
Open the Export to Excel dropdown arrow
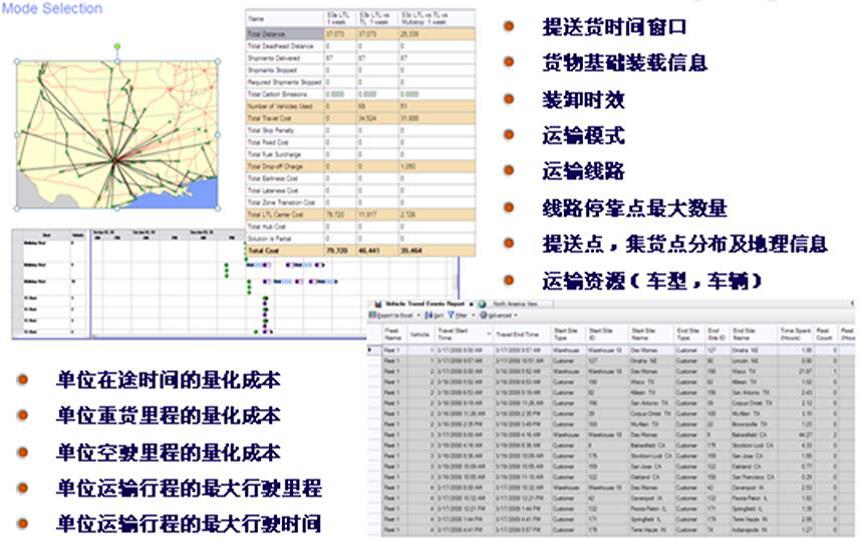[x=420, y=314]
